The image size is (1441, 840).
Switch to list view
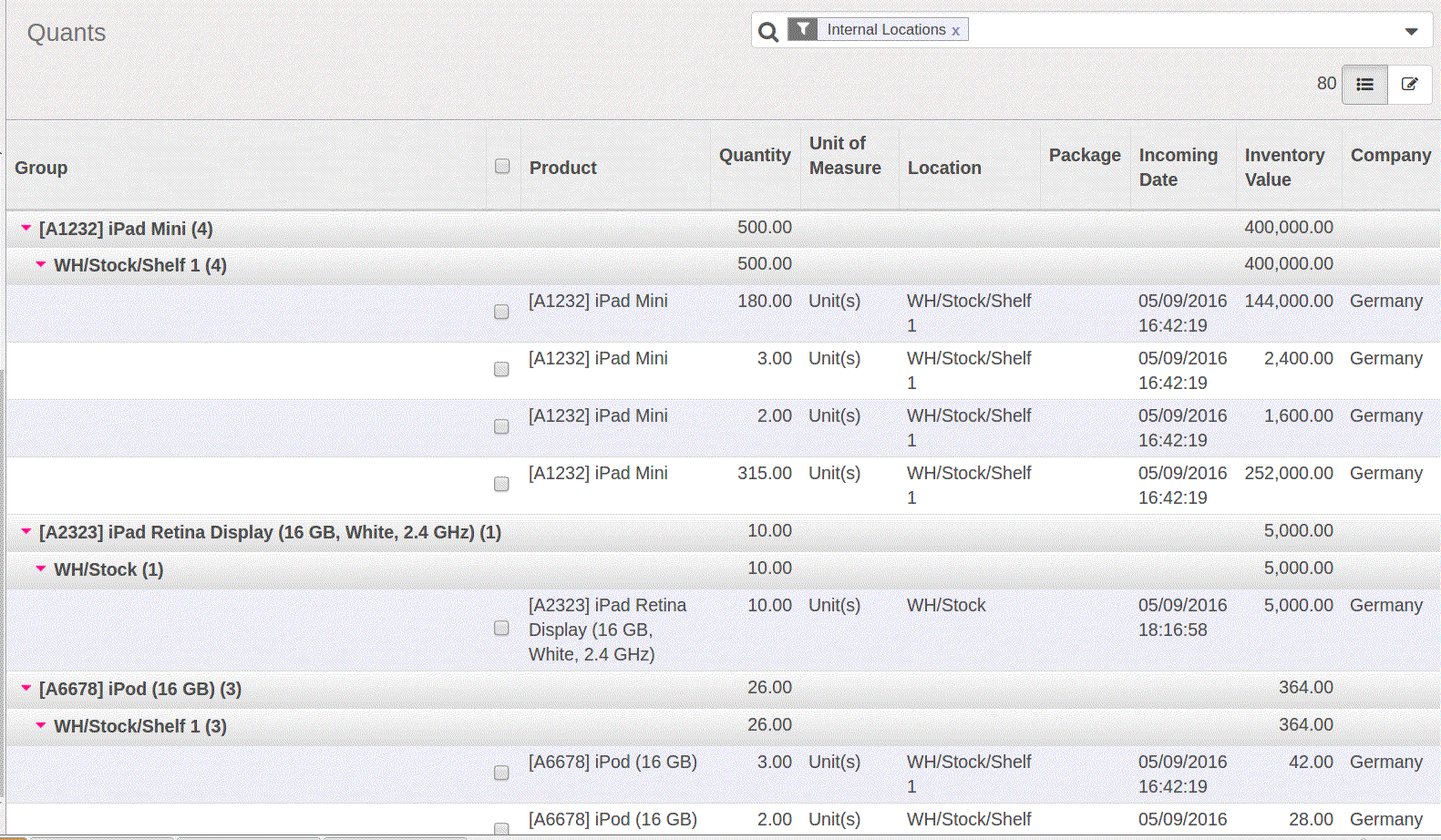1364,84
